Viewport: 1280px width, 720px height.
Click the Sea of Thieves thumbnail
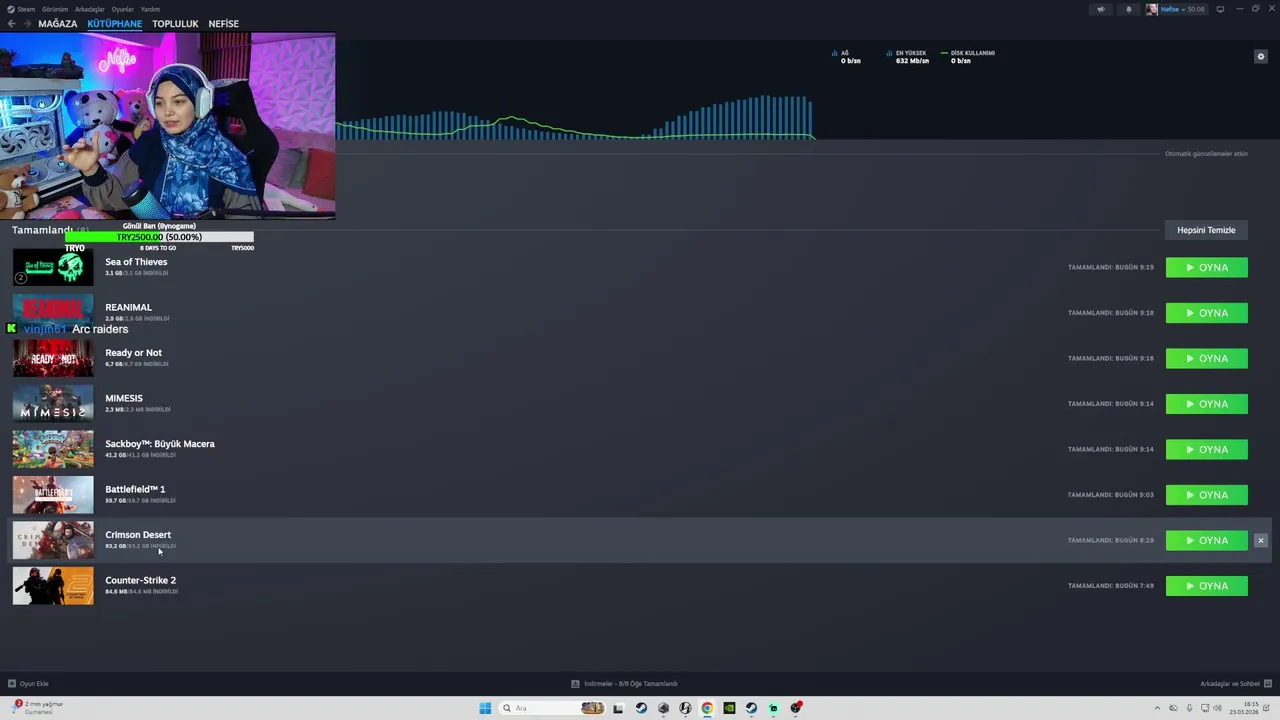pyautogui.click(x=53, y=267)
